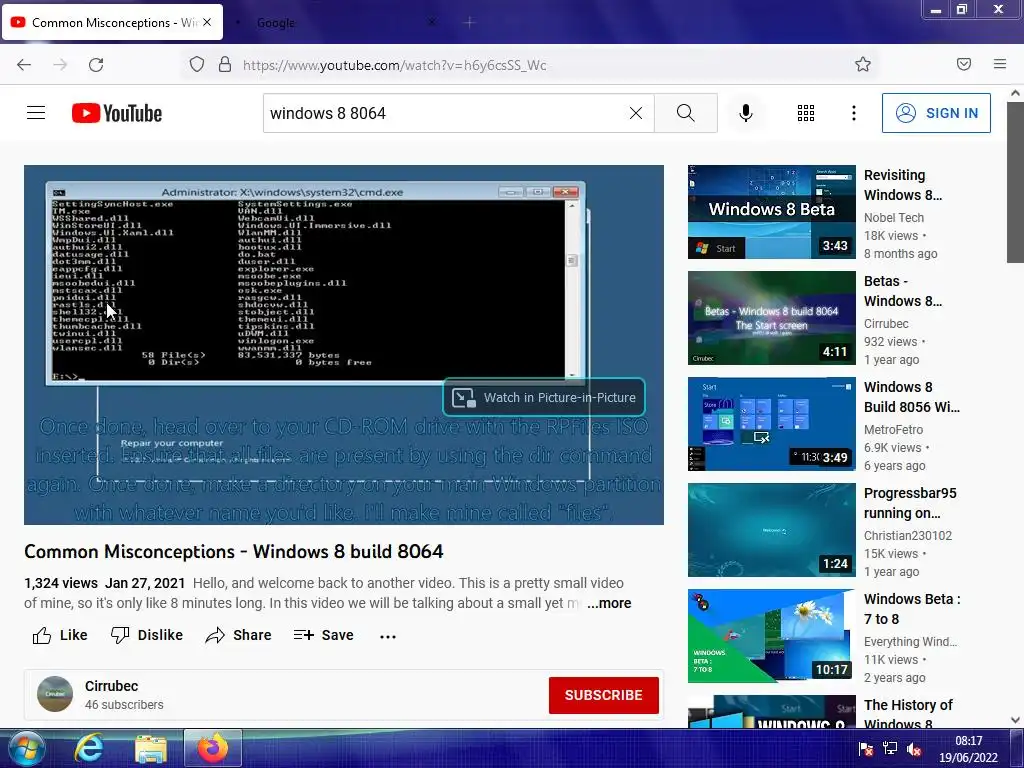Share the video
The width and height of the screenshot is (1024, 768).
tap(238, 635)
